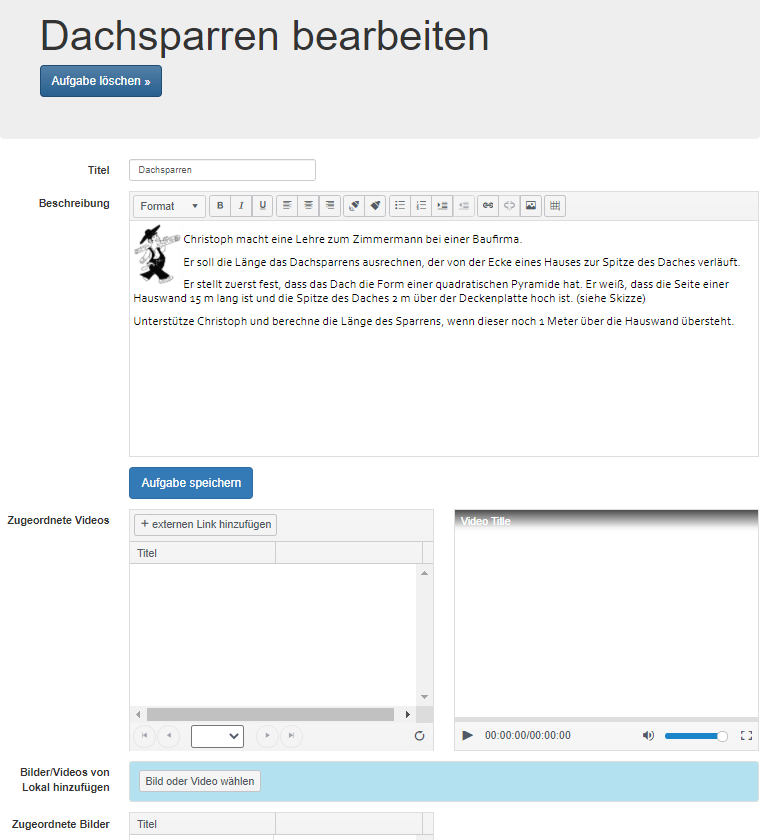The image size is (769, 840).
Task: Insert a hyperlink in the editor
Action: tap(488, 206)
